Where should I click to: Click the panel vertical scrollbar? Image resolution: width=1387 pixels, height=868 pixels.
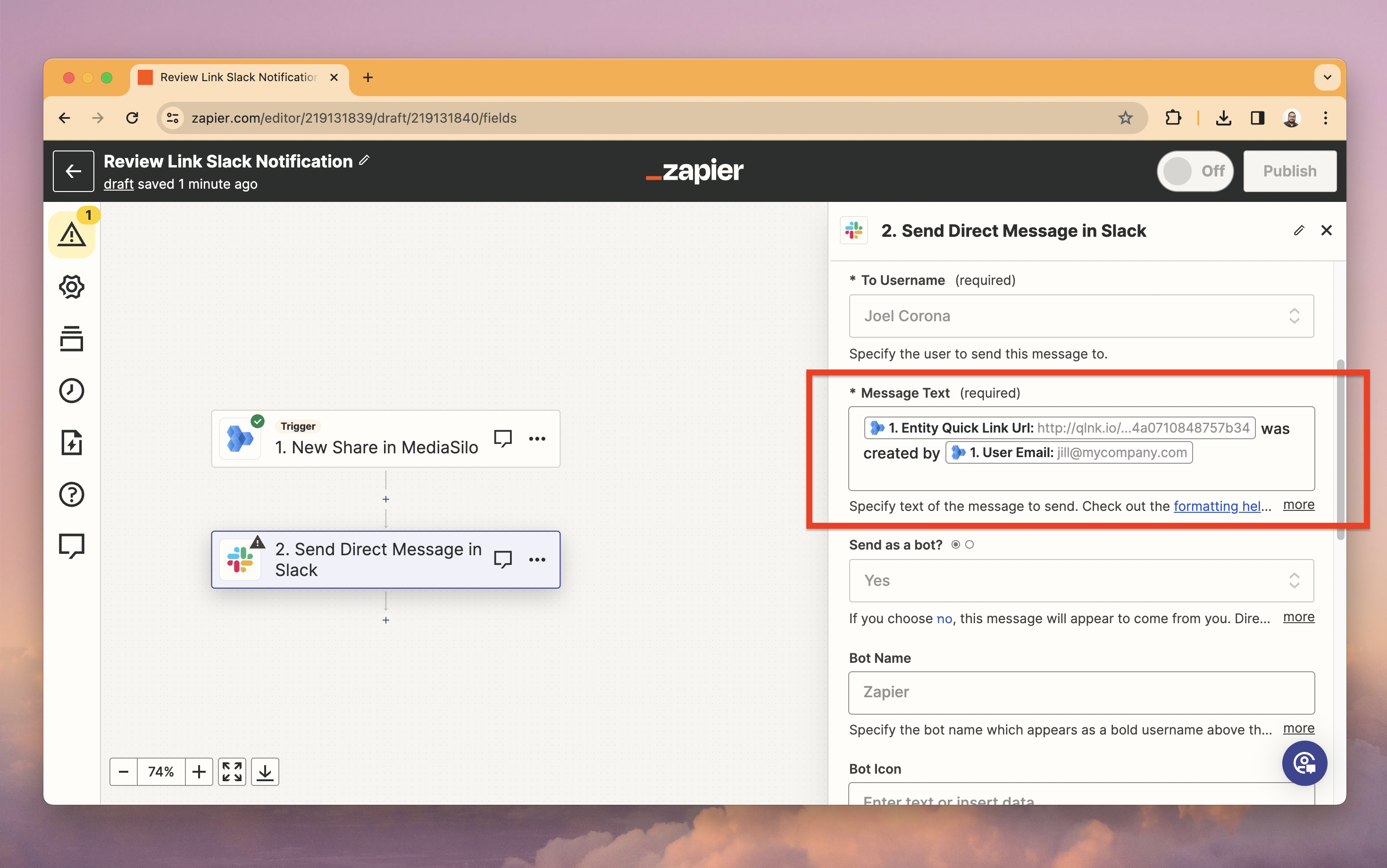point(1340,449)
